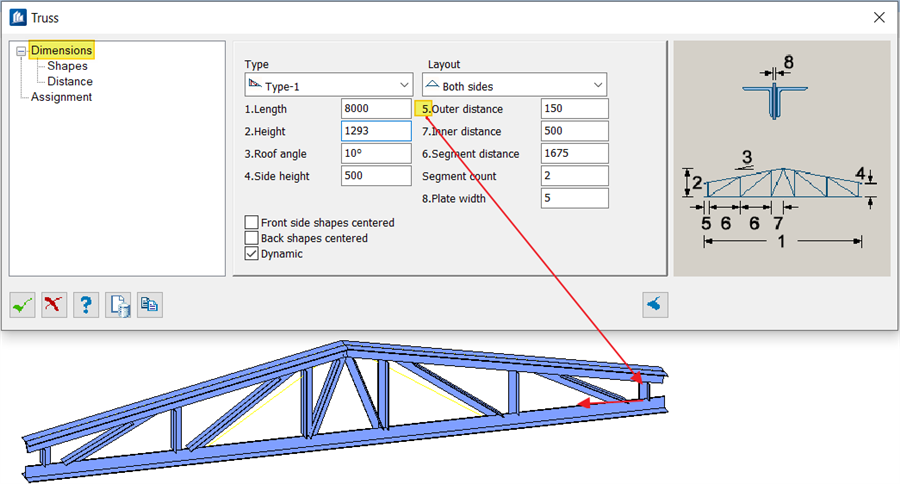Click the truss dimension diagram preview
This screenshot has height=484, width=900.
tap(781, 158)
